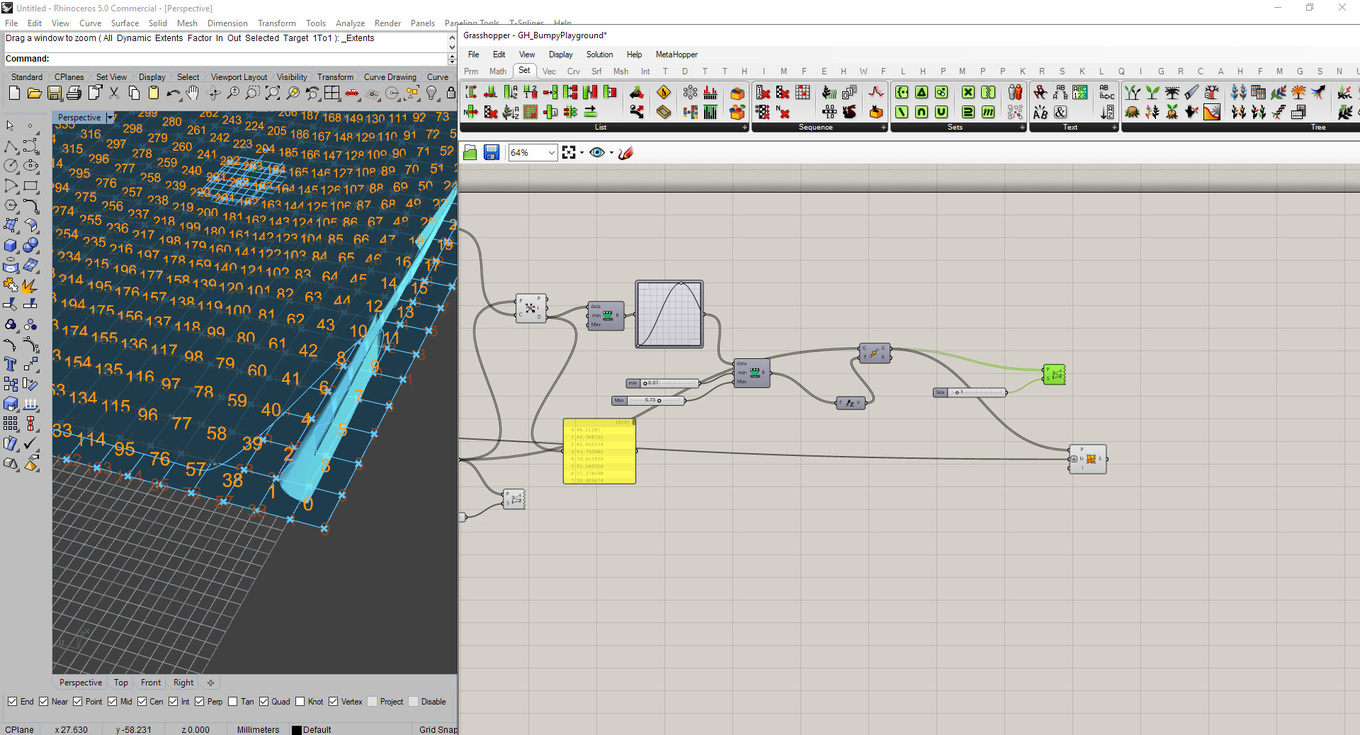
Task: Switch to the Front viewport tab
Action: 150,683
